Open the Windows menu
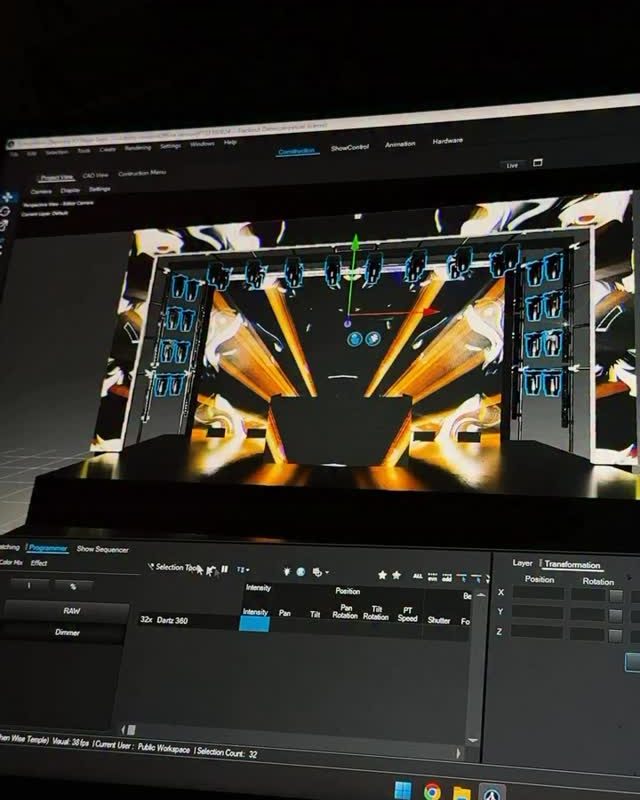The image size is (640, 800). coord(202,144)
